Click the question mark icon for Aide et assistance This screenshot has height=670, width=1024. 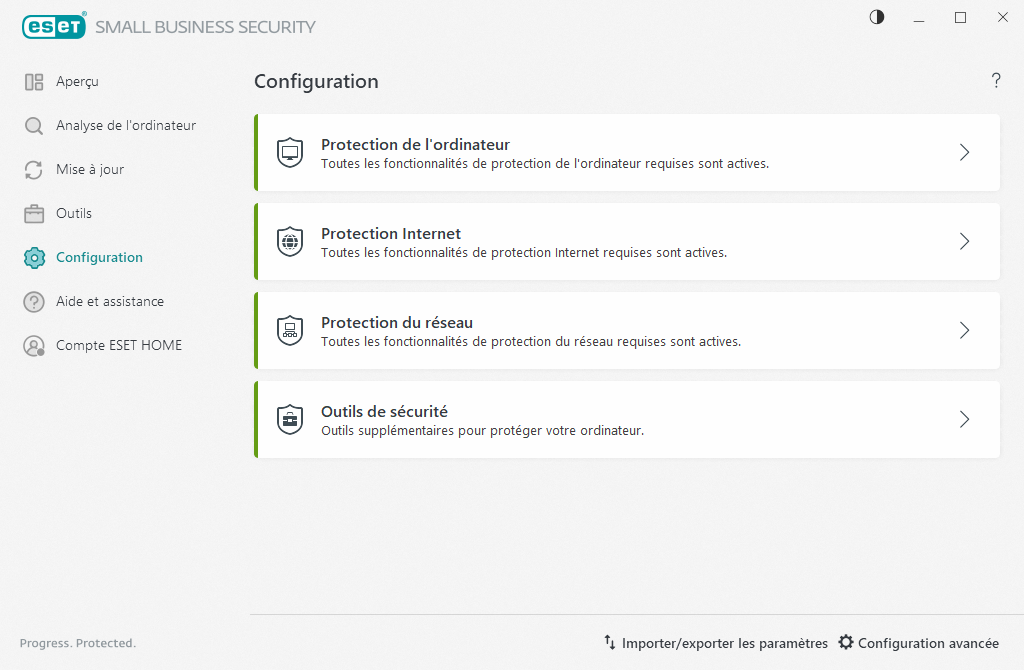click(34, 302)
